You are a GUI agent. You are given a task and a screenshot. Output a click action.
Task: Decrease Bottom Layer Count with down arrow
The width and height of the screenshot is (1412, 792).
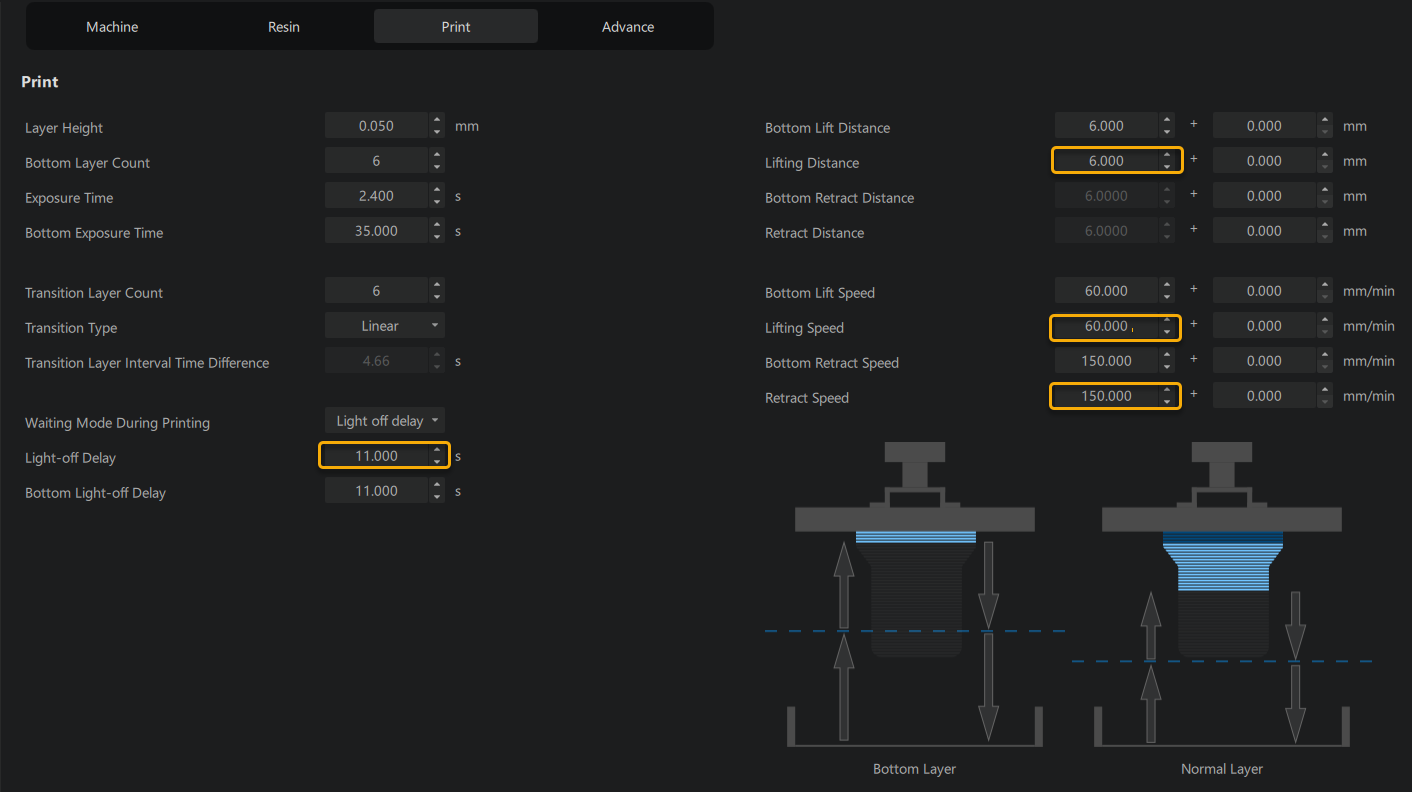coord(437,167)
